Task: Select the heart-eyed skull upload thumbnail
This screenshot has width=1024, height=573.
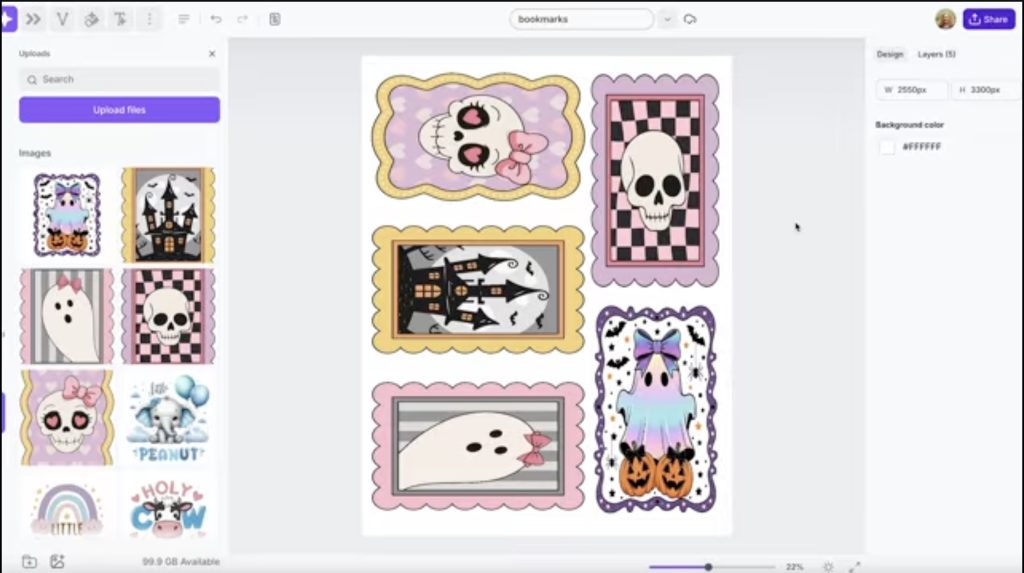Action: pos(67,417)
